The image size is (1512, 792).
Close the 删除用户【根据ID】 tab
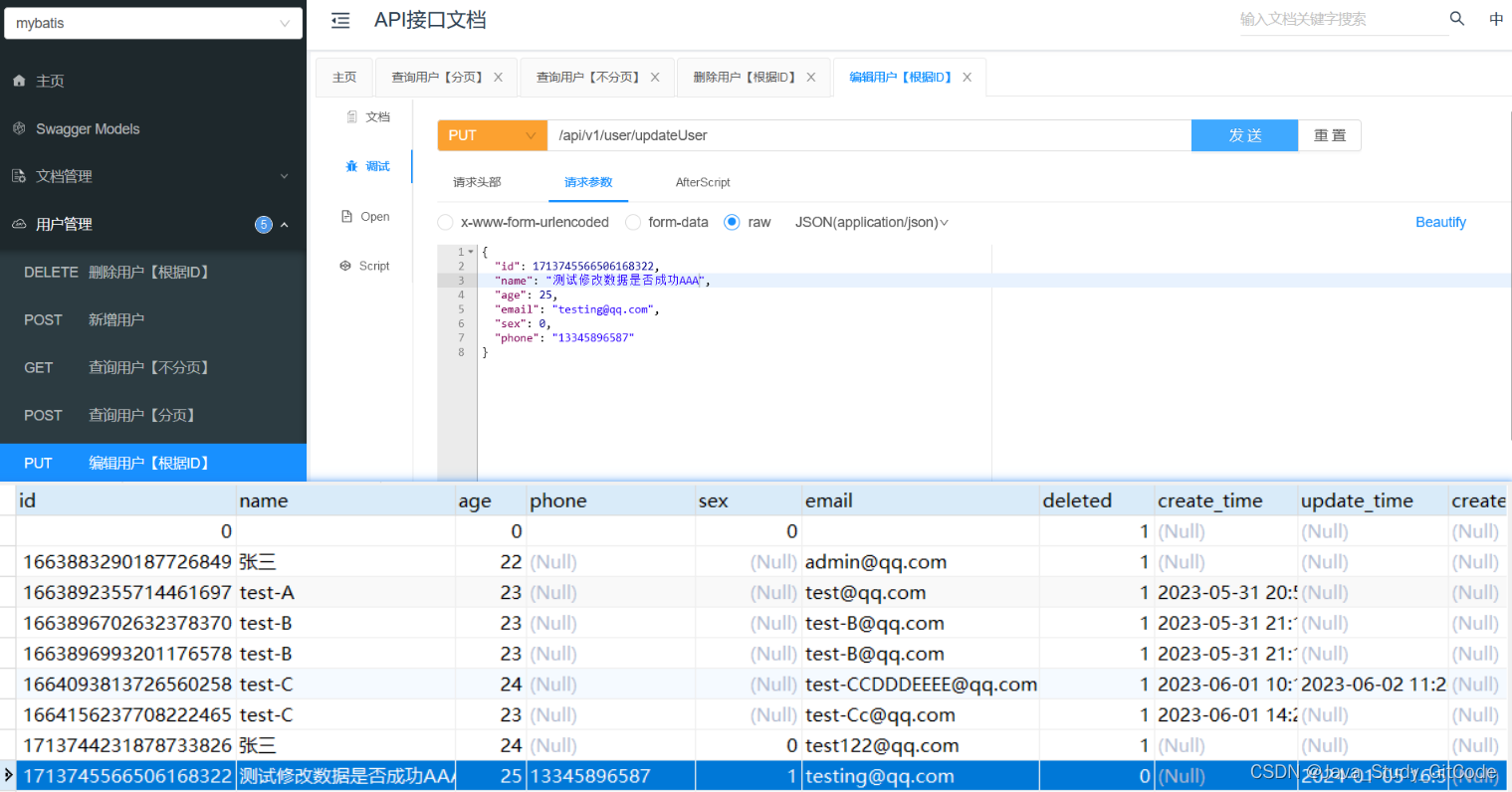(x=811, y=77)
